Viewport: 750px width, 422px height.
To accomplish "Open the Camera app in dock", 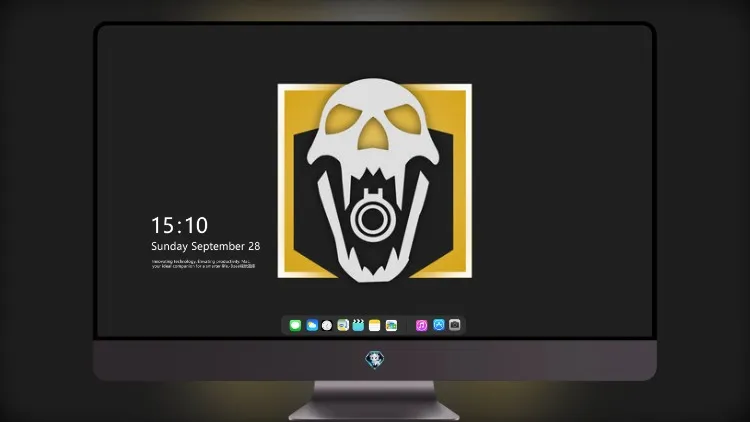I will tap(455, 325).
